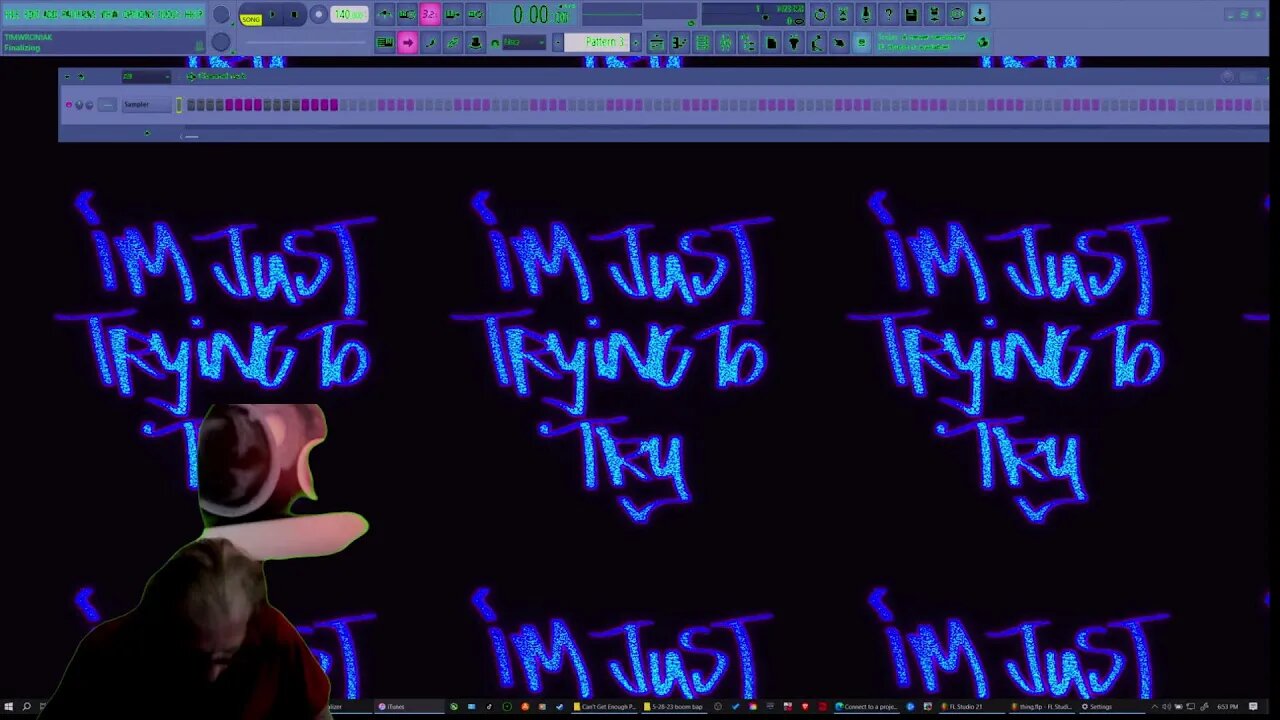The height and width of the screenshot is (720, 1280).
Task: Click the download arrow content library icon
Action: [x=980, y=14]
